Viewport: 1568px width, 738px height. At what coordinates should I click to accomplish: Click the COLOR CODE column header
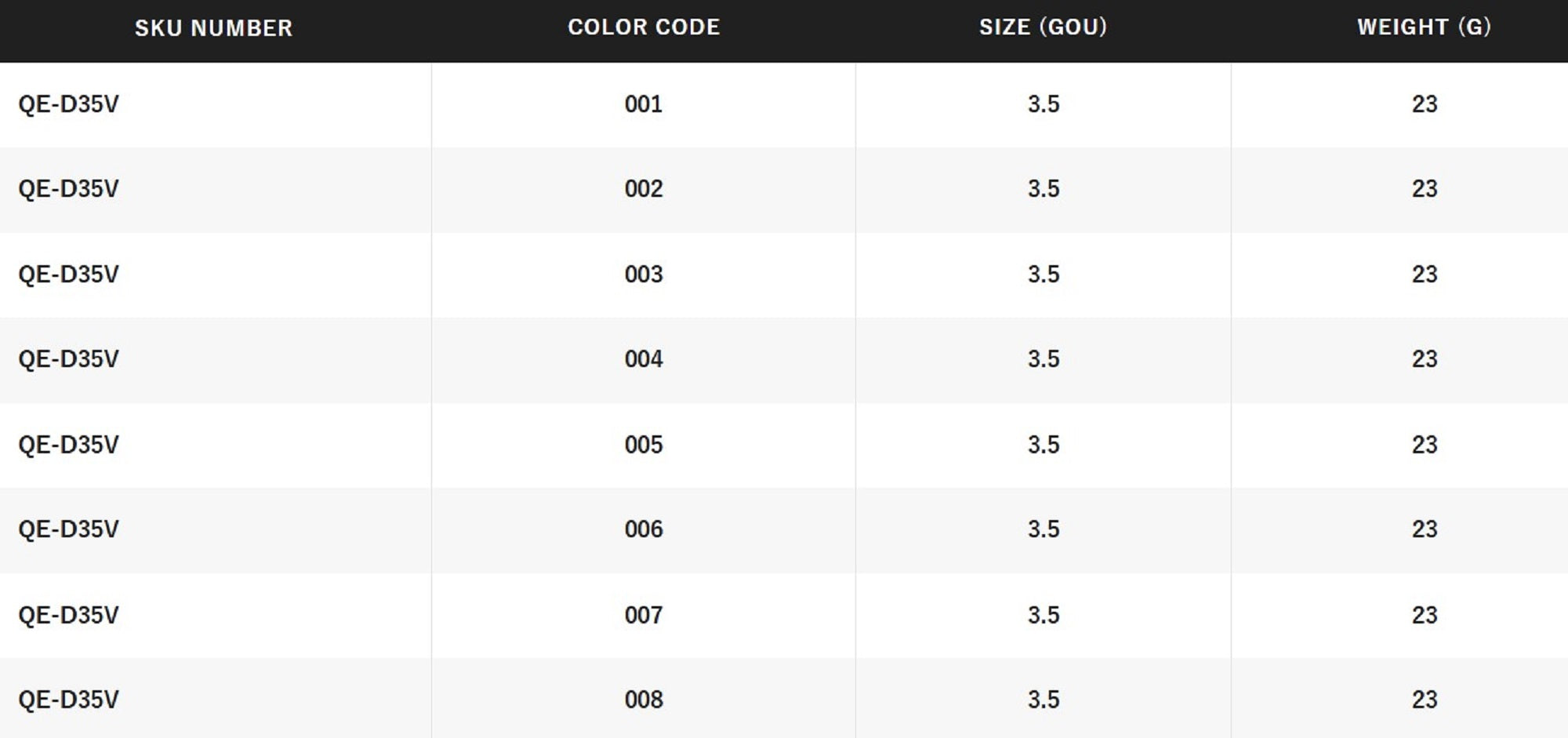(x=644, y=27)
